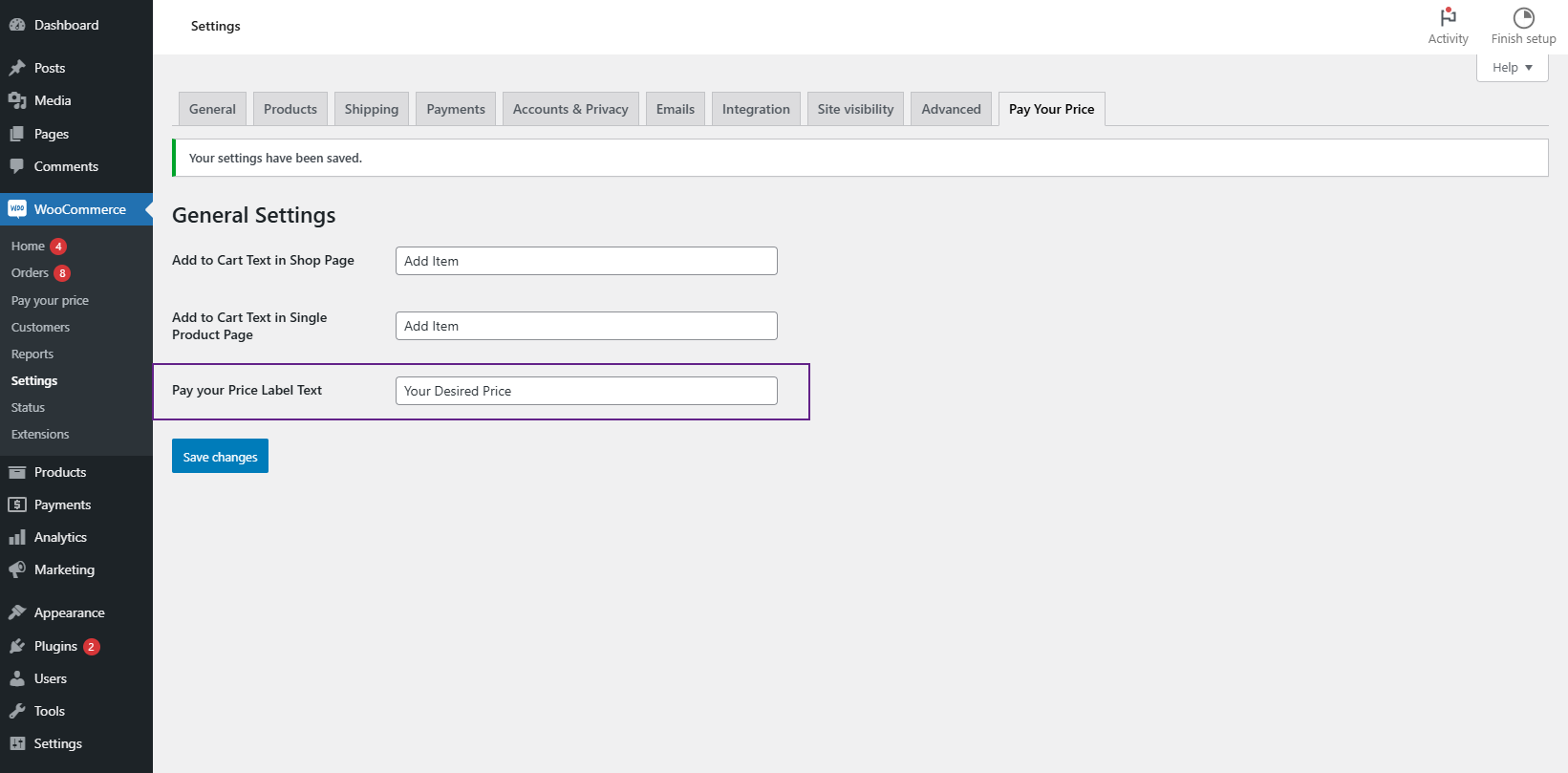The image size is (1568, 773).
Task: Open the Payments settings tab
Action: 456,109
